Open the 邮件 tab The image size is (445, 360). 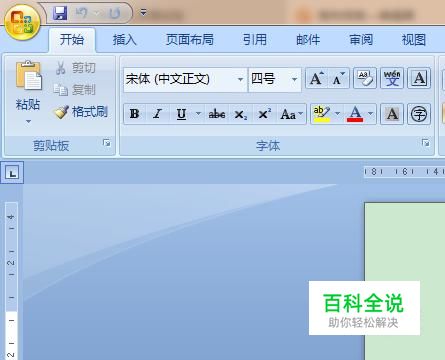coord(308,40)
